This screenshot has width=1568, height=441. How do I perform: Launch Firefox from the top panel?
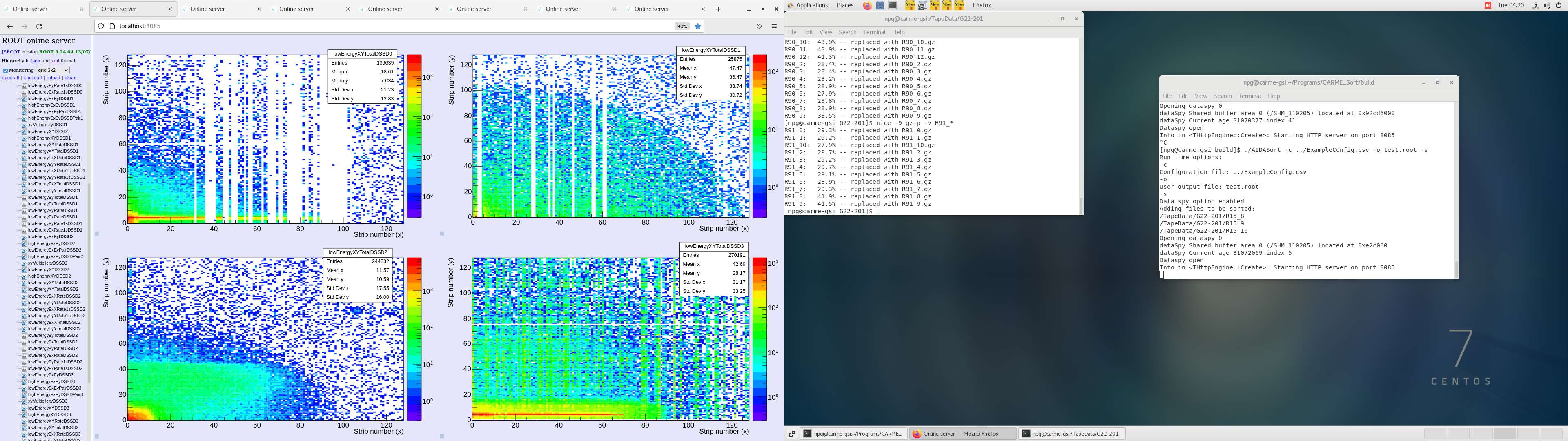tap(869, 5)
